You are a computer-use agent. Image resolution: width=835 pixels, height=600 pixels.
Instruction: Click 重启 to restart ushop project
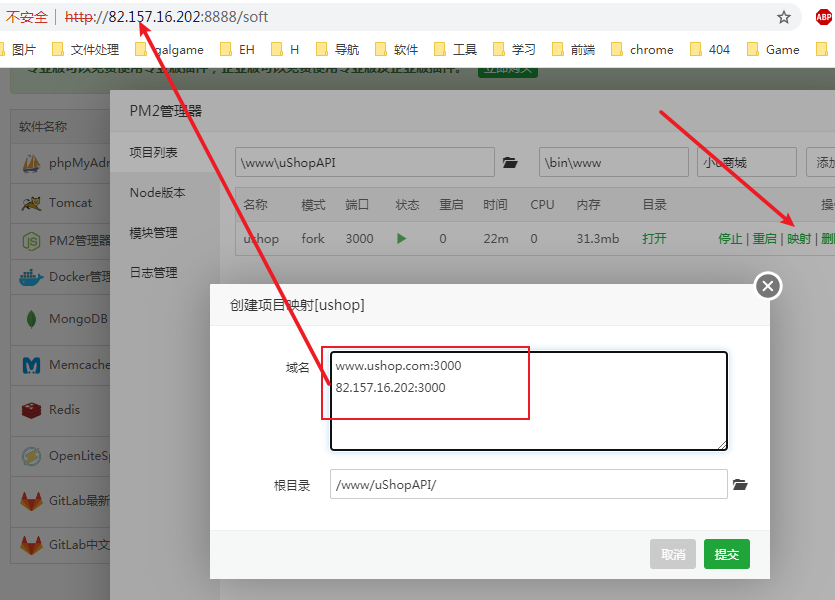point(764,239)
